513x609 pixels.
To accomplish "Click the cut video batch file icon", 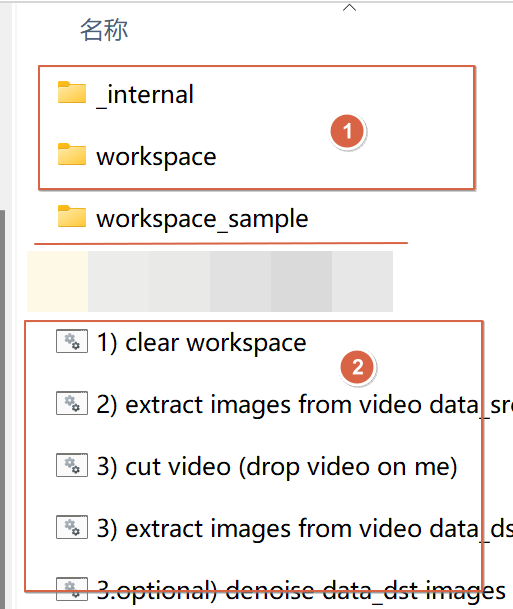I will click(x=72, y=465).
